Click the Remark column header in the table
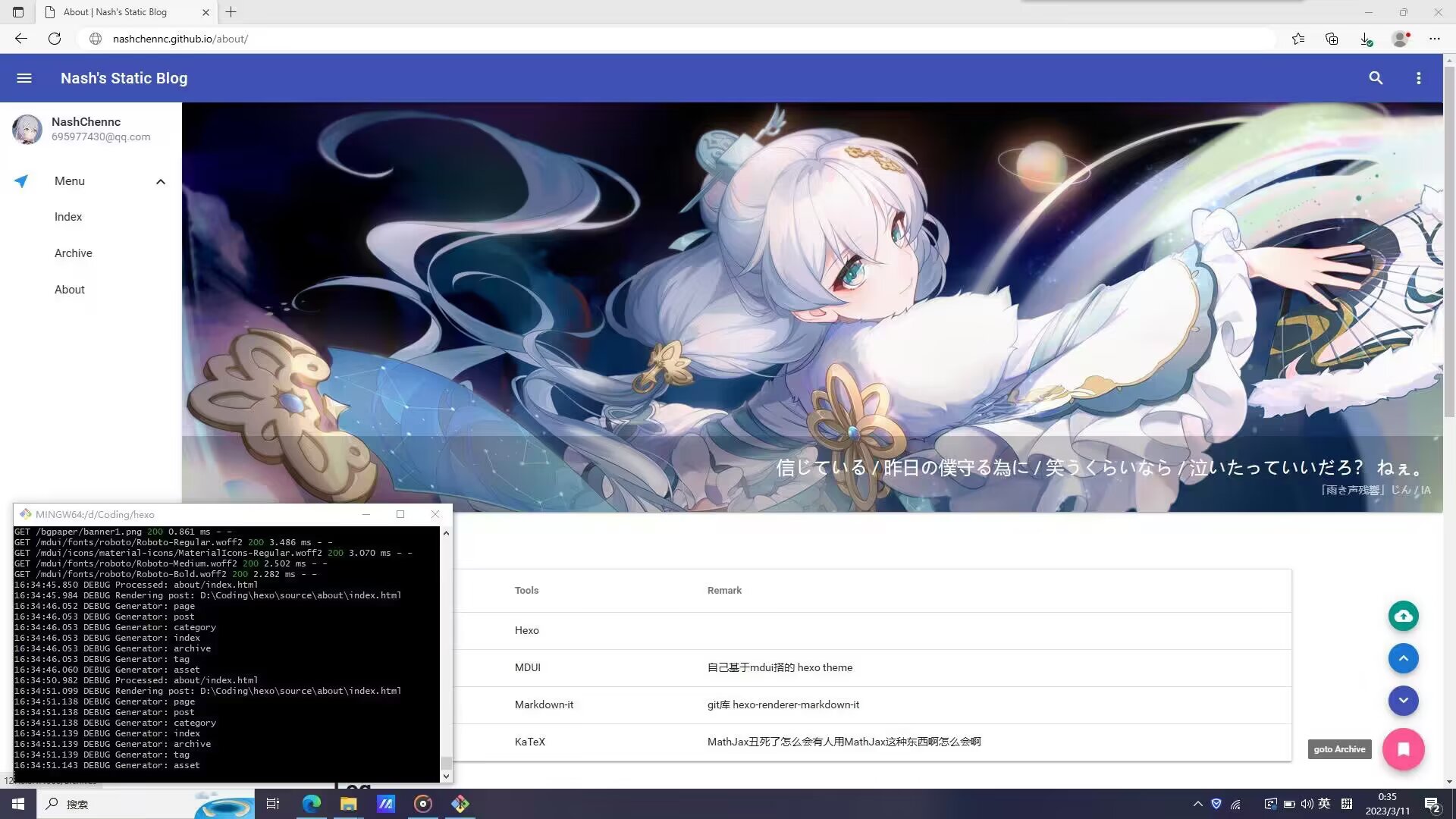The image size is (1456, 819). [724, 591]
